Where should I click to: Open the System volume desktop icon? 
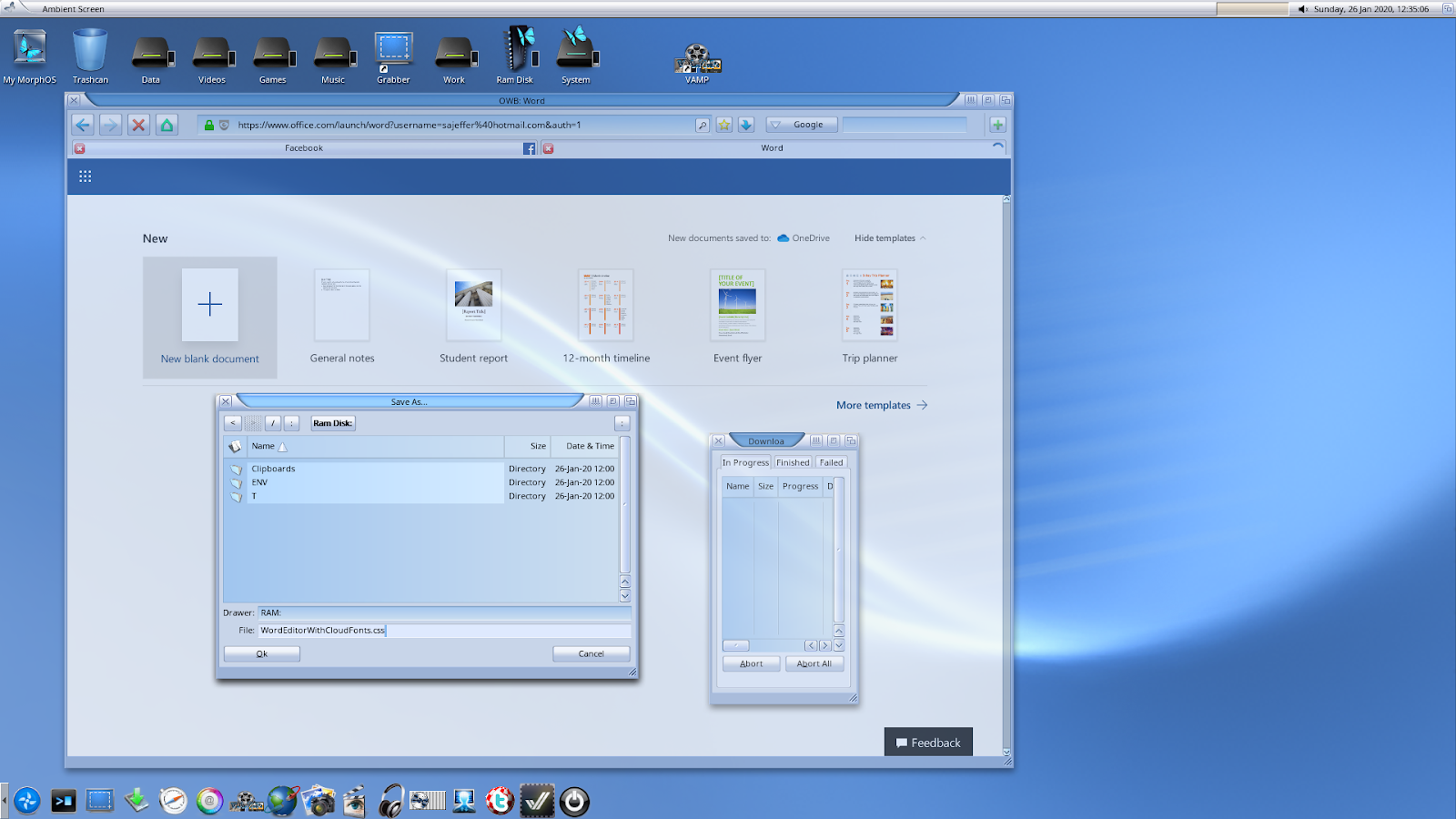click(x=576, y=56)
